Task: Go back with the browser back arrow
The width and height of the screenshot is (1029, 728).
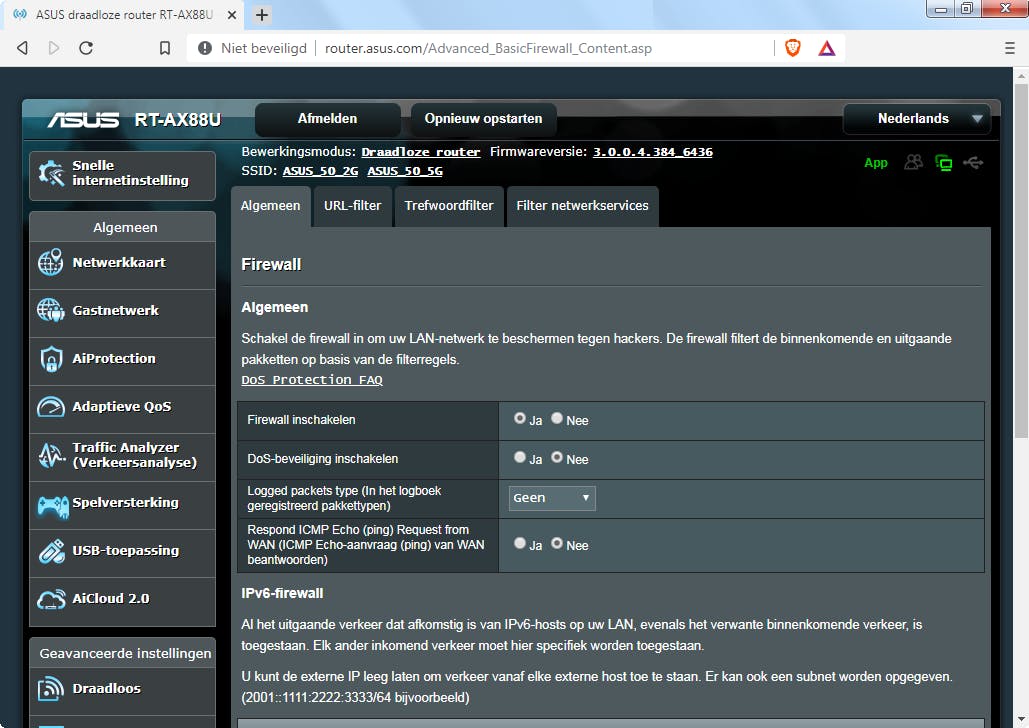Action: coord(22,48)
